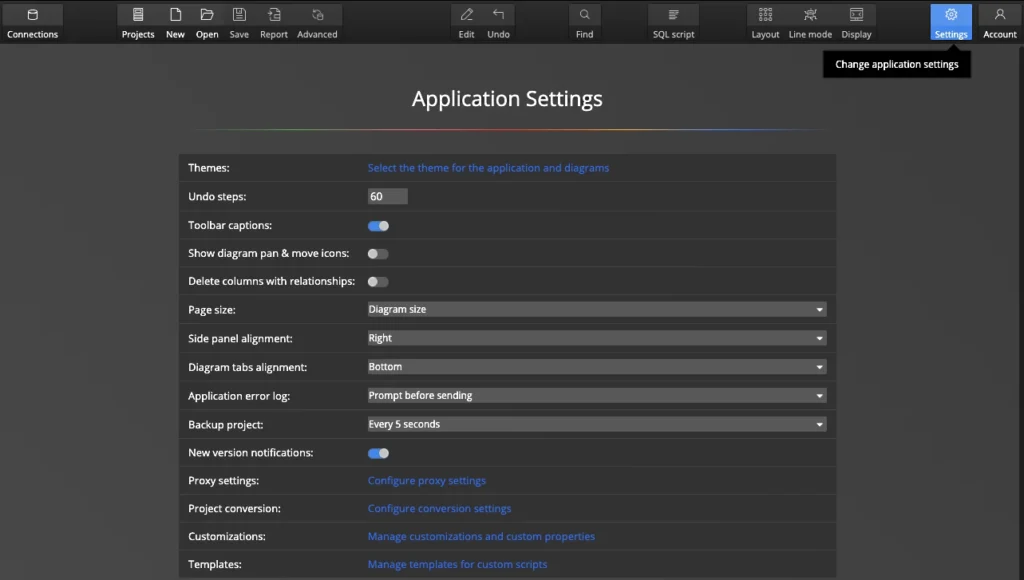1024x580 pixels.
Task: Switch off New version notifications toggle
Action: pyautogui.click(x=378, y=453)
